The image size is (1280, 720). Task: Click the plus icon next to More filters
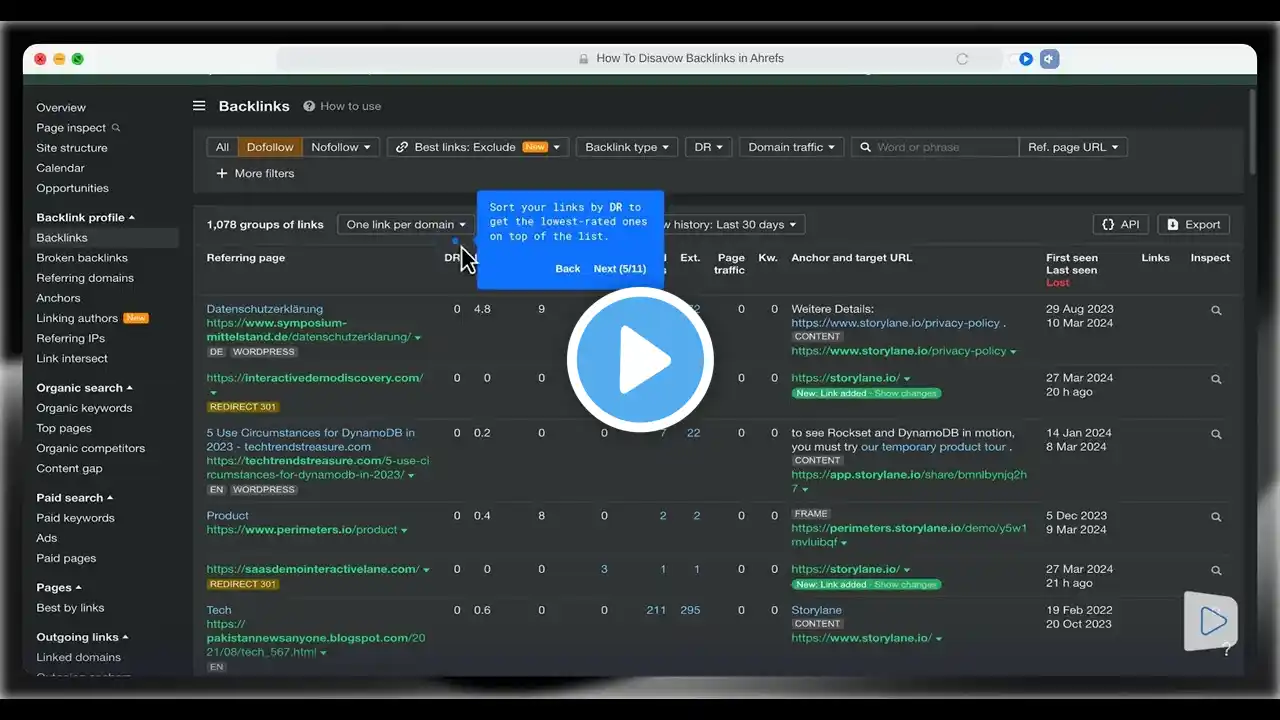point(222,174)
